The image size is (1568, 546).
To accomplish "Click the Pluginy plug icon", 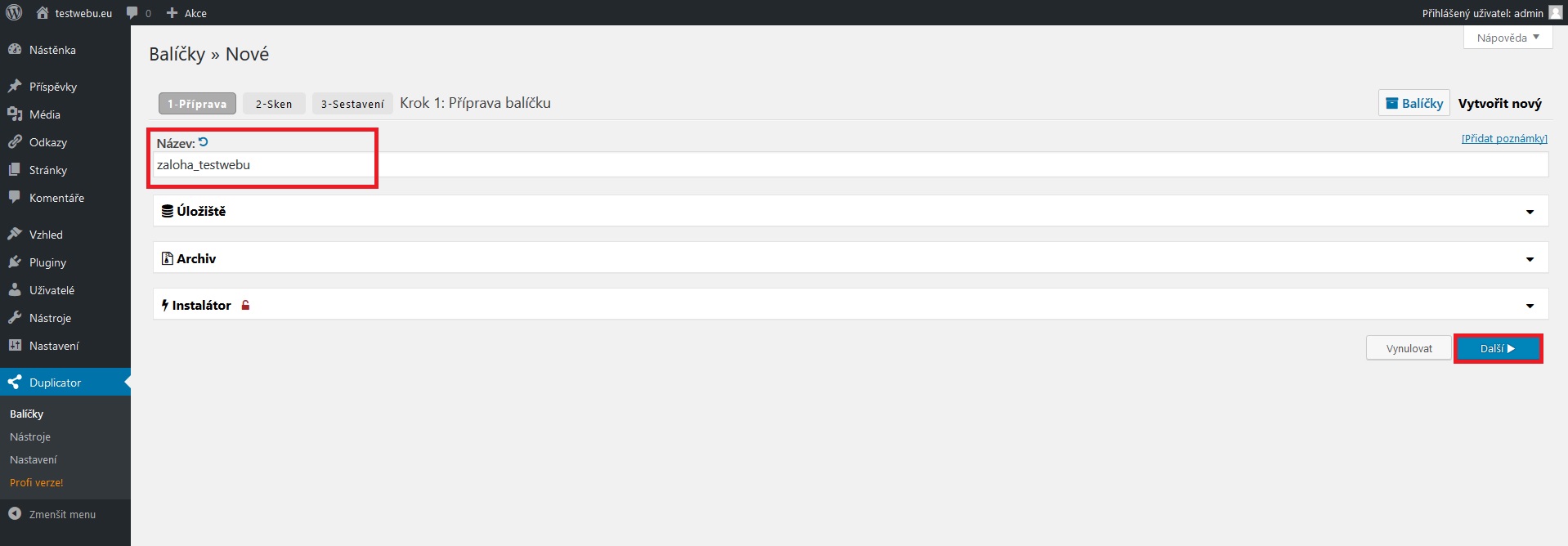I will (15, 262).
